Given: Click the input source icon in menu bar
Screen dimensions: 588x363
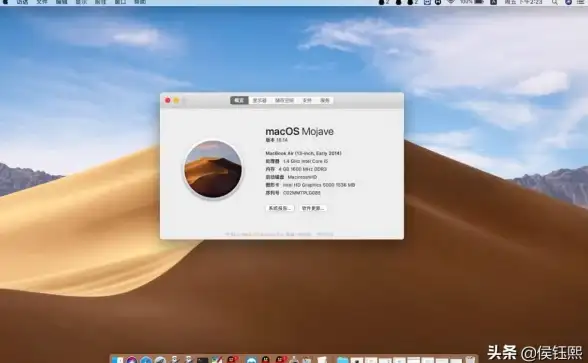Looking at the screenshot, I should (494, 2).
